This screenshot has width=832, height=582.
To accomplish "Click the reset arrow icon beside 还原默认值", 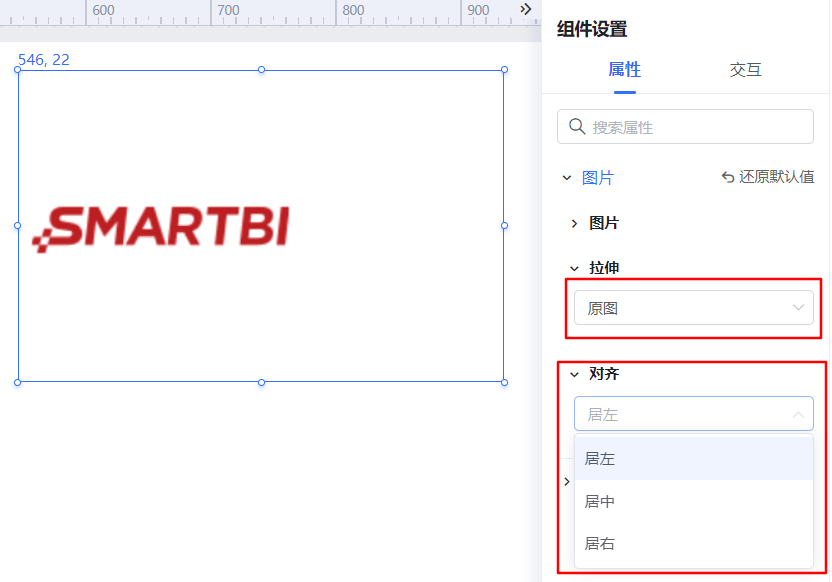I will point(728,177).
